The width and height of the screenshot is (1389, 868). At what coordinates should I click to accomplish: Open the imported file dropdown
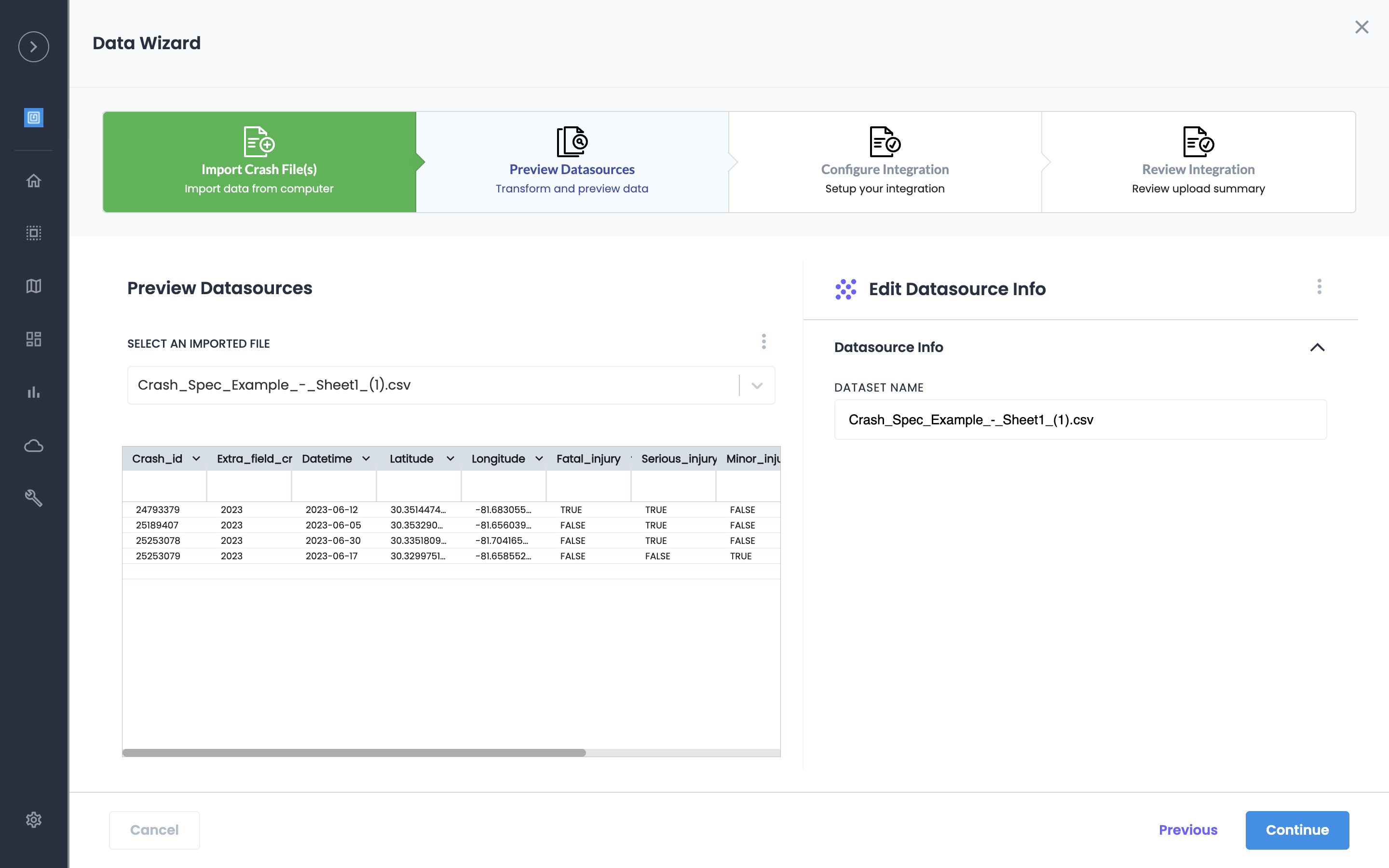757,385
